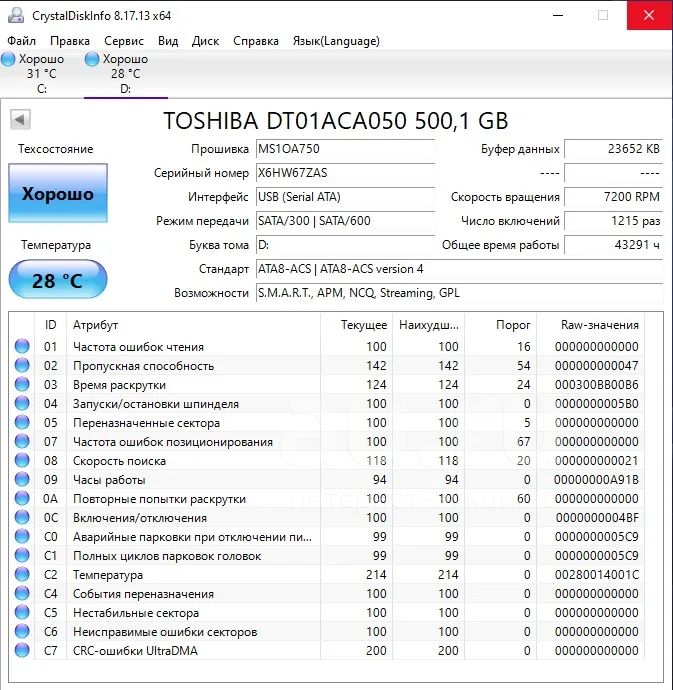Viewport: 673px width, 690px height.
Task: Click the power-on hours value 43291 ч
Action: point(614,245)
